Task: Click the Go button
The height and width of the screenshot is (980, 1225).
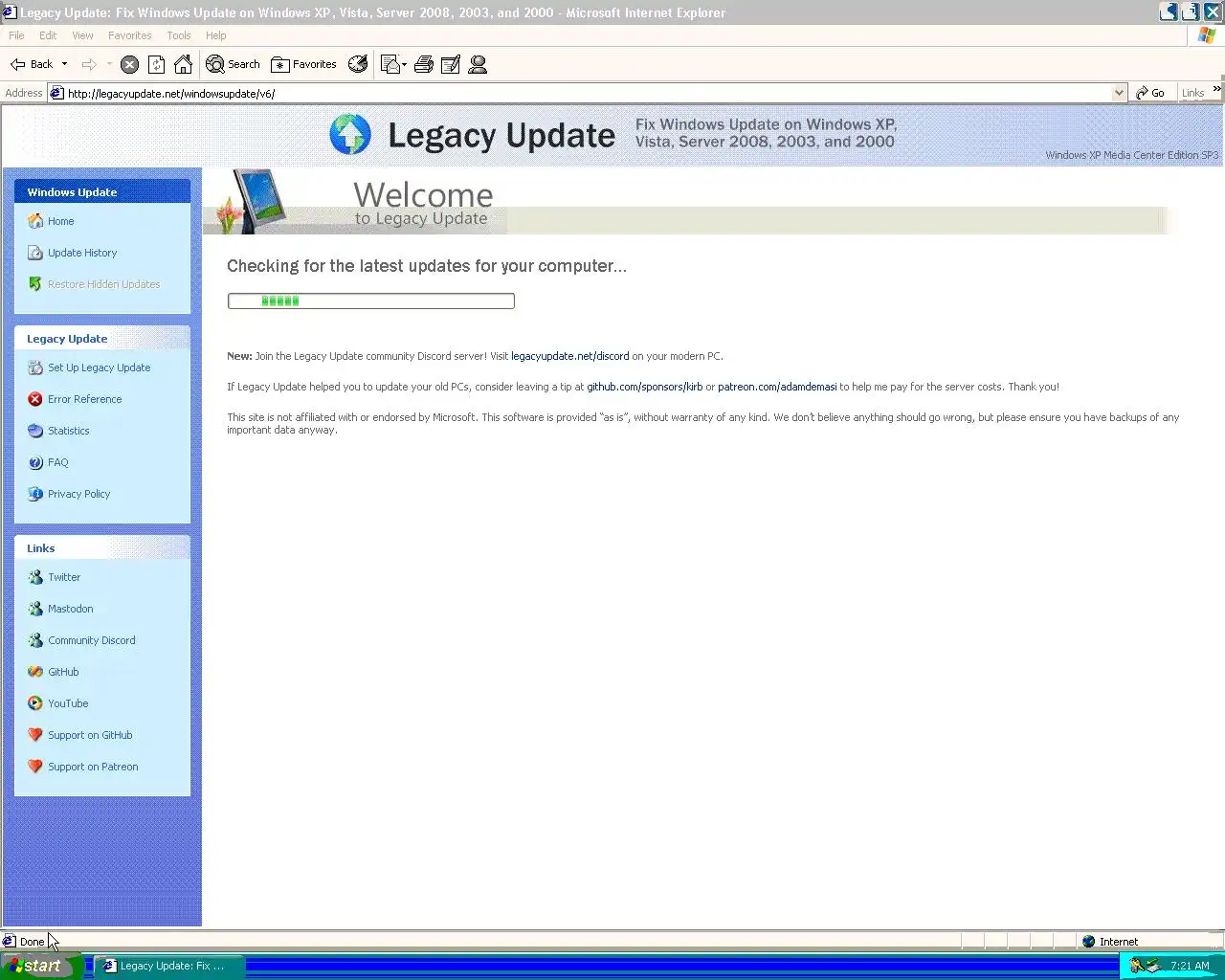Action: point(1150,93)
